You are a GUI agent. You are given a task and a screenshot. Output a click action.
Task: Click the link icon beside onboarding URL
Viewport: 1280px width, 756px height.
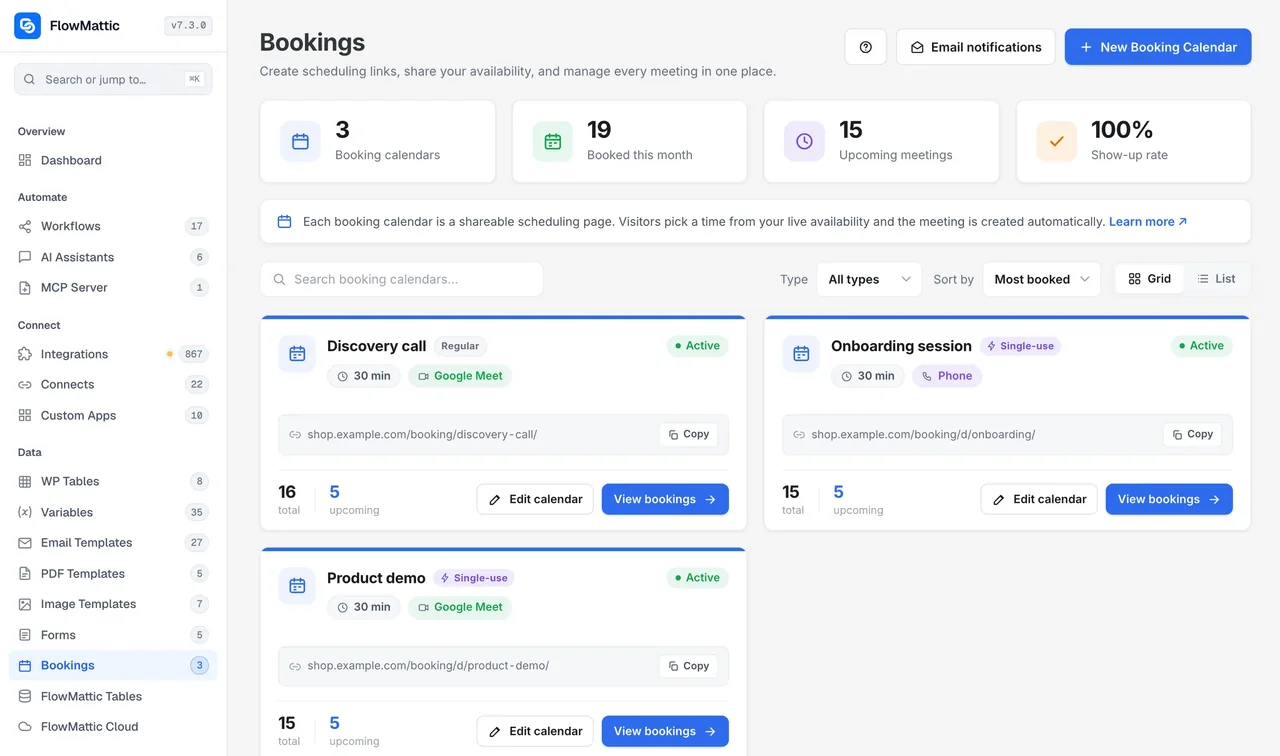click(799, 435)
